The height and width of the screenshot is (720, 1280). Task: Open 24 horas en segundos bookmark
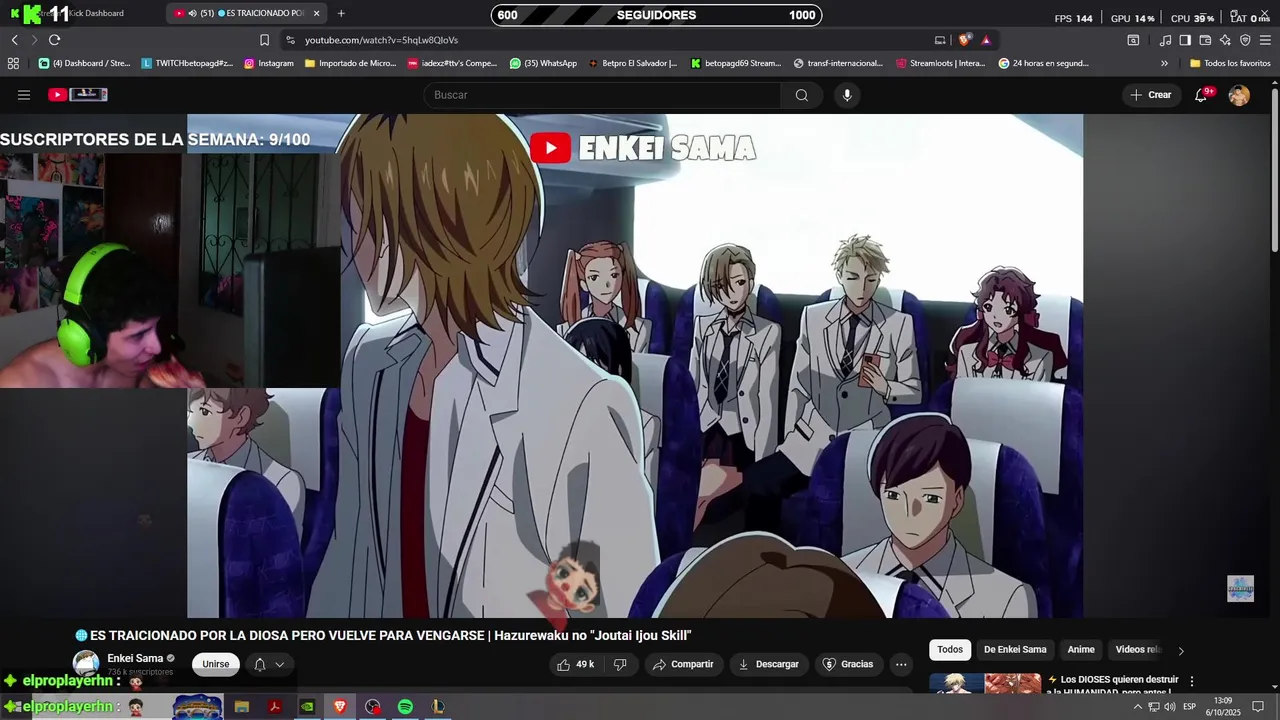click(1044, 63)
